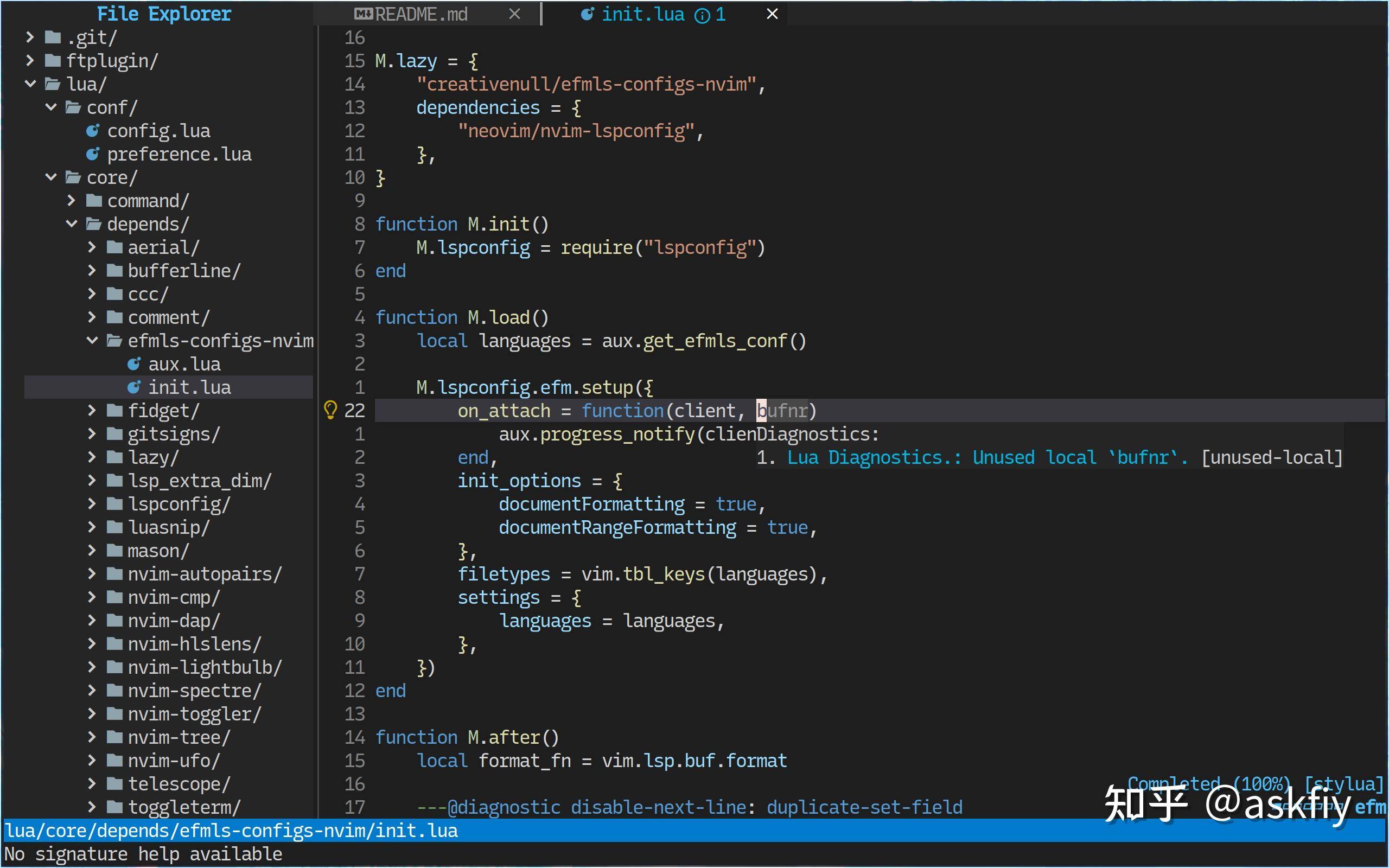Select the nvim-dap/ folder row
This screenshot has height=868, width=1389.
coord(168,621)
